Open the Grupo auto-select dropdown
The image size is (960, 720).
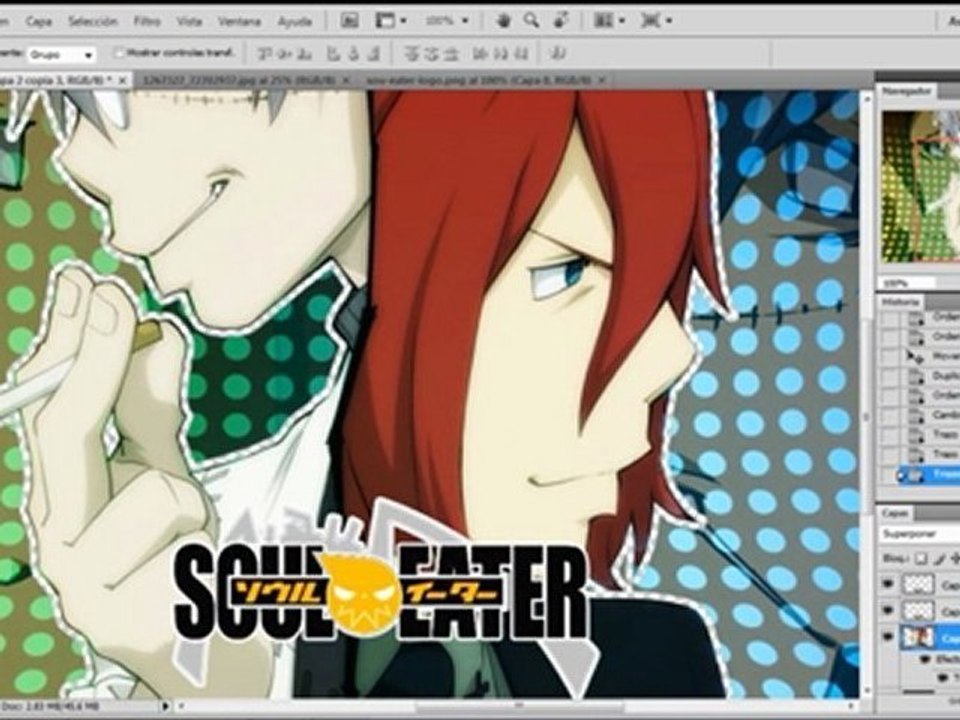pyautogui.click(x=61, y=54)
